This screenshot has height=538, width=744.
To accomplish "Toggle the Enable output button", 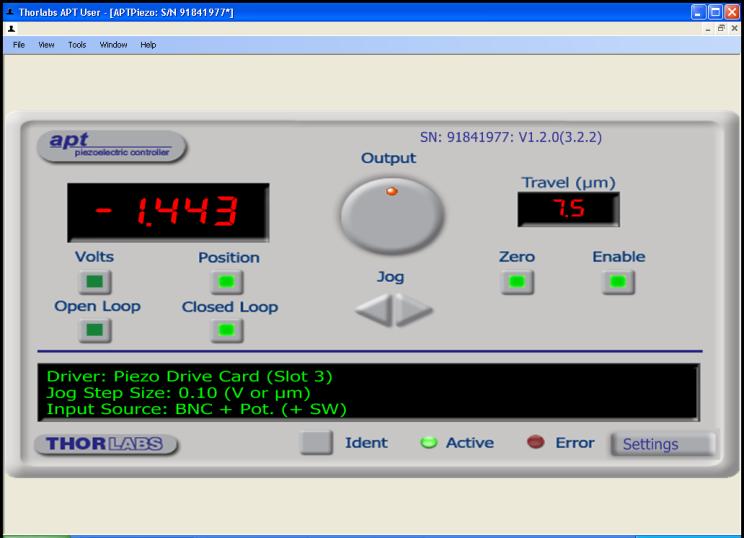I will pos(618,282).
